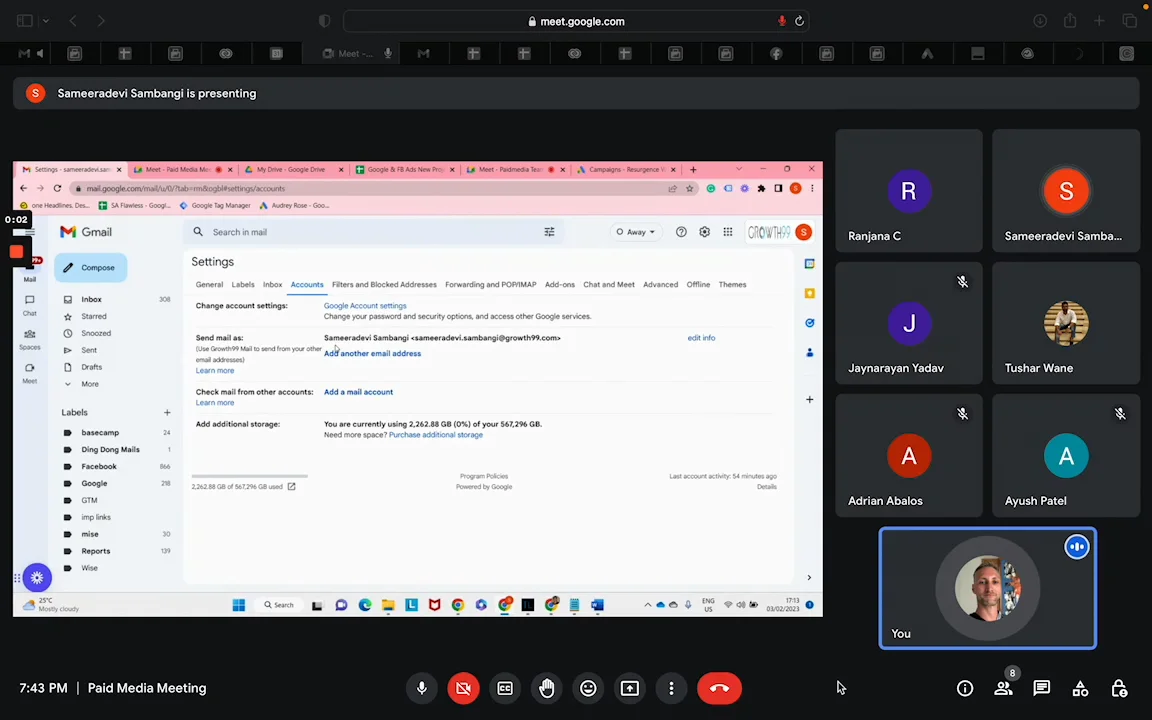
Task: Open Spaces in Gmail left rail
Action: pyautogui.click(x=29, y=339)
